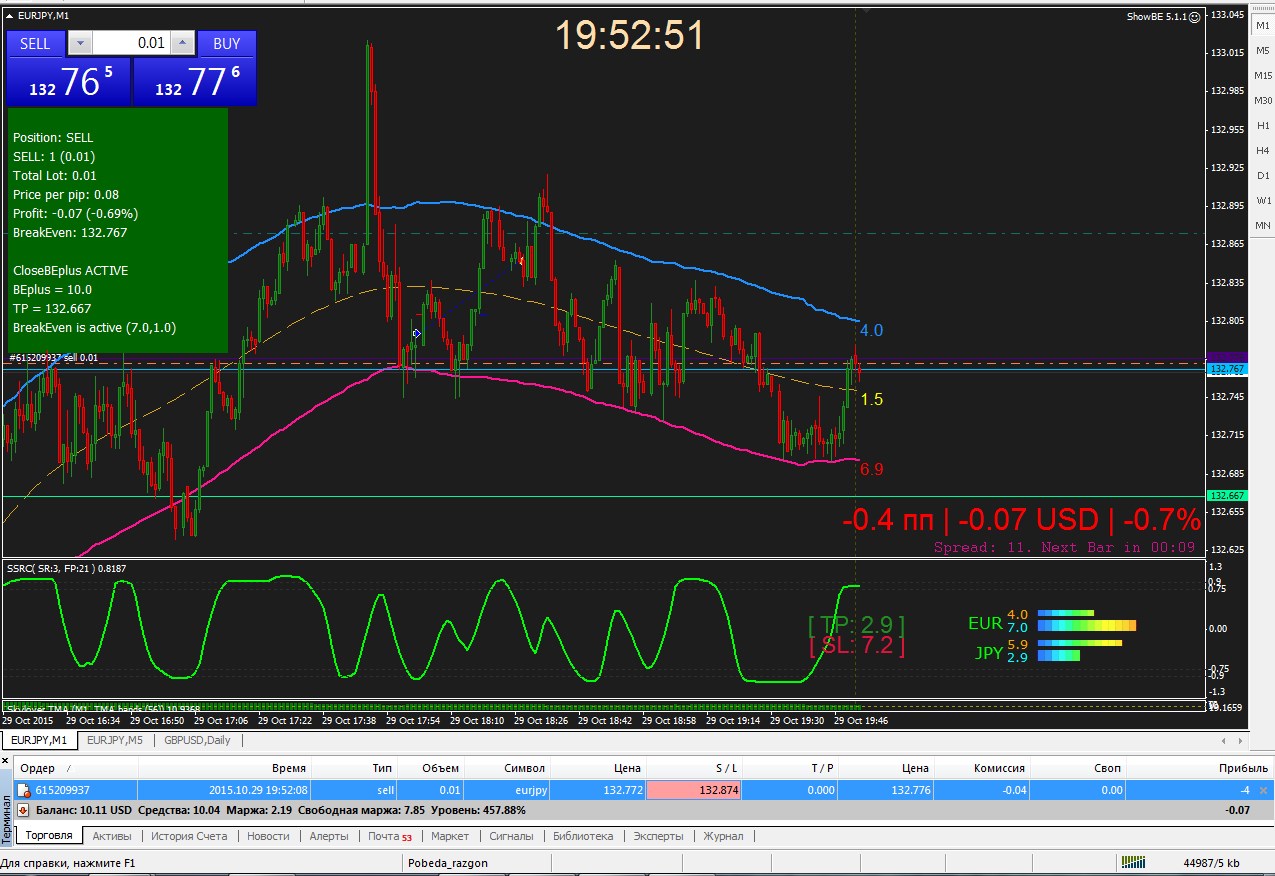The image size is (1275, 876).
Task: Open the Эксперты terminal tab
Action: [x=658, y=836]
